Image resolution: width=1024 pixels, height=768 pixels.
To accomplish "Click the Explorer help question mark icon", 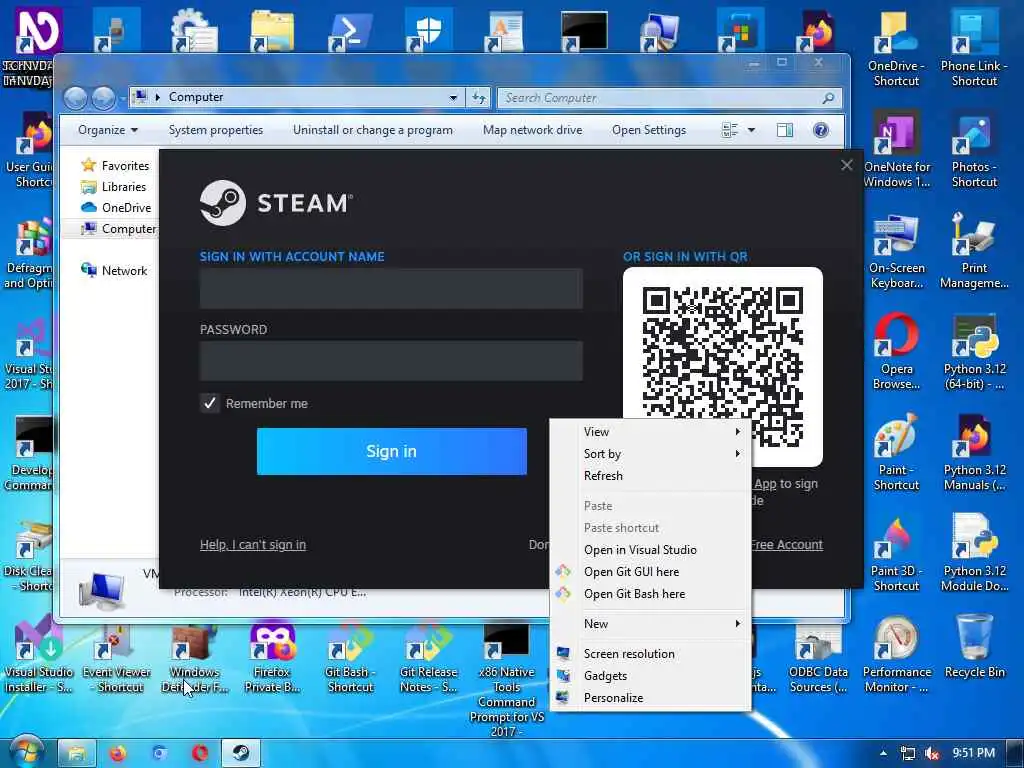I will pyautogui.click(x=821, y=130).
